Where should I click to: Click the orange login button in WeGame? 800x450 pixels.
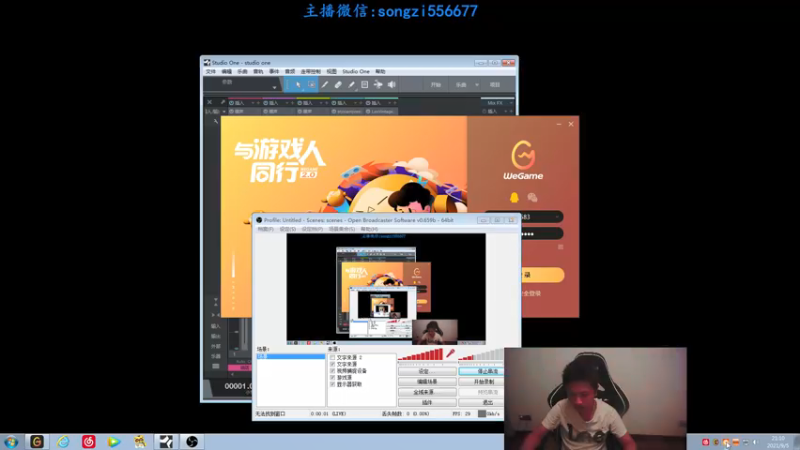tap(542, 275)
